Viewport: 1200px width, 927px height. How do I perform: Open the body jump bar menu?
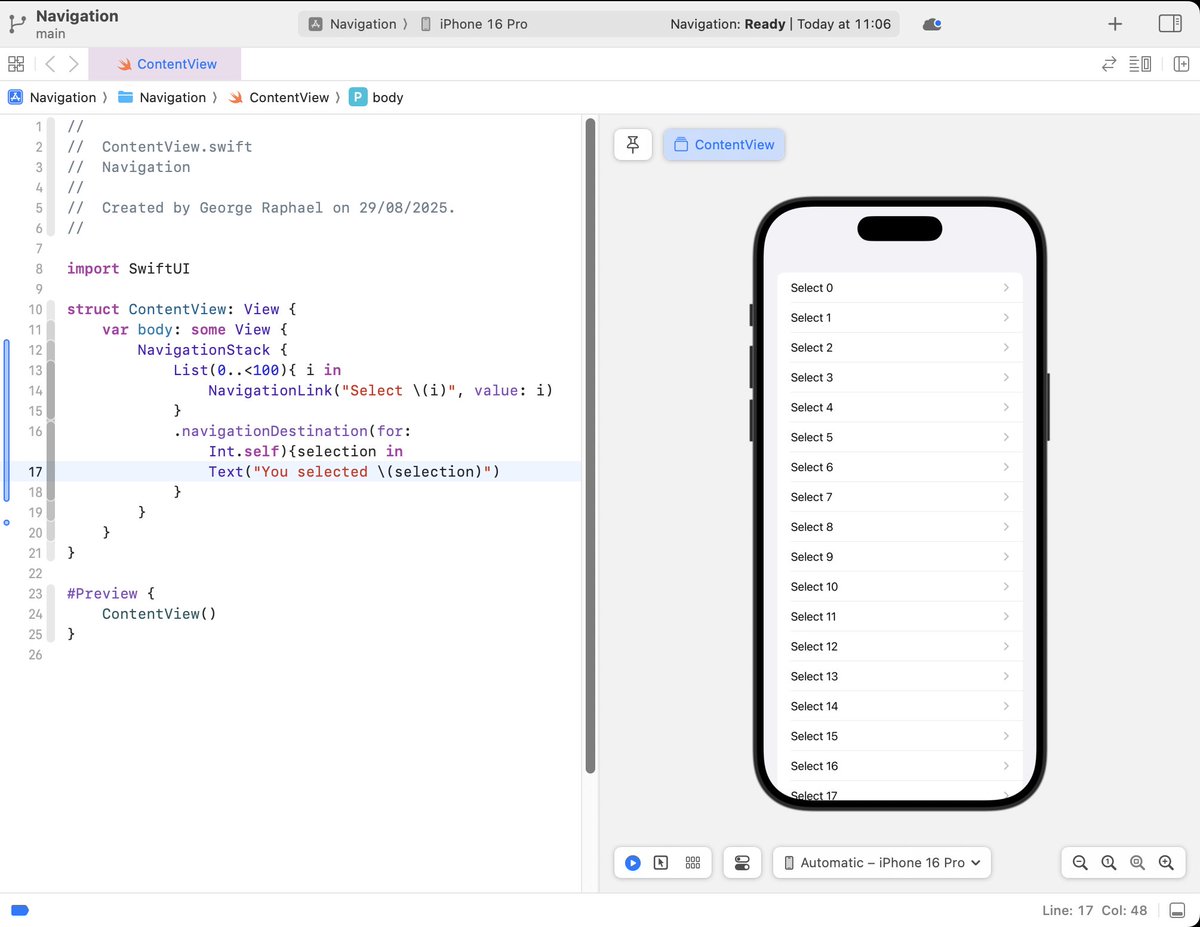pos(386,97)
